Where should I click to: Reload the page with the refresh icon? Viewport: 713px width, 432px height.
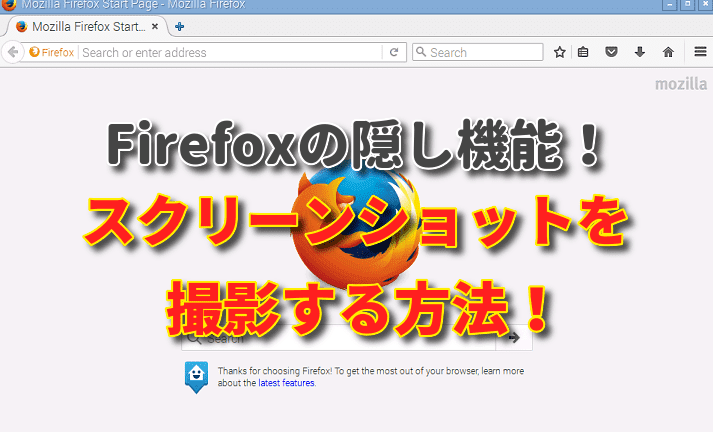point(394,52)
